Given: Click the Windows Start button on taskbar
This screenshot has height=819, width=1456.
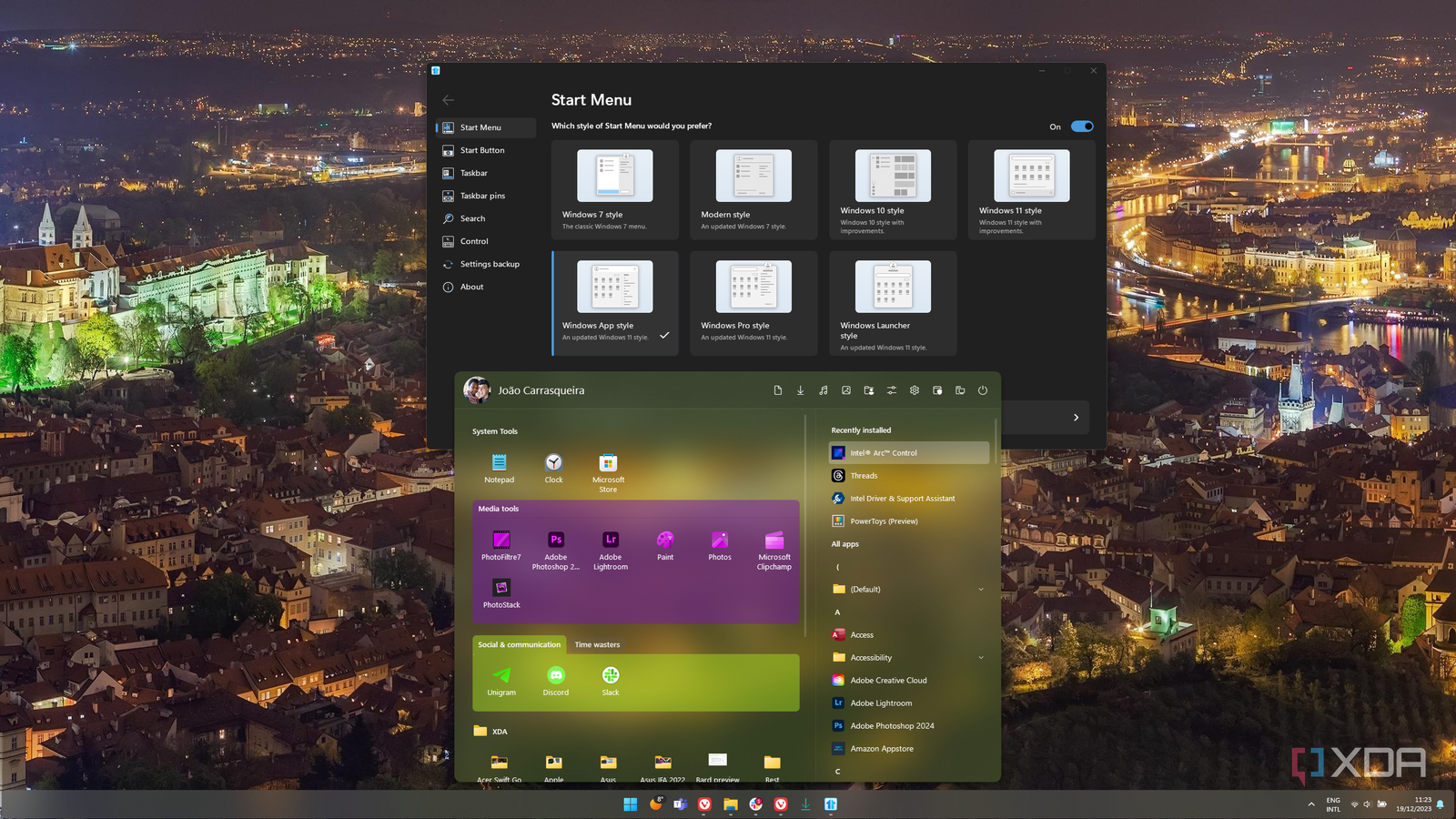Looking at the screenshot, I should tap(630, 804).
